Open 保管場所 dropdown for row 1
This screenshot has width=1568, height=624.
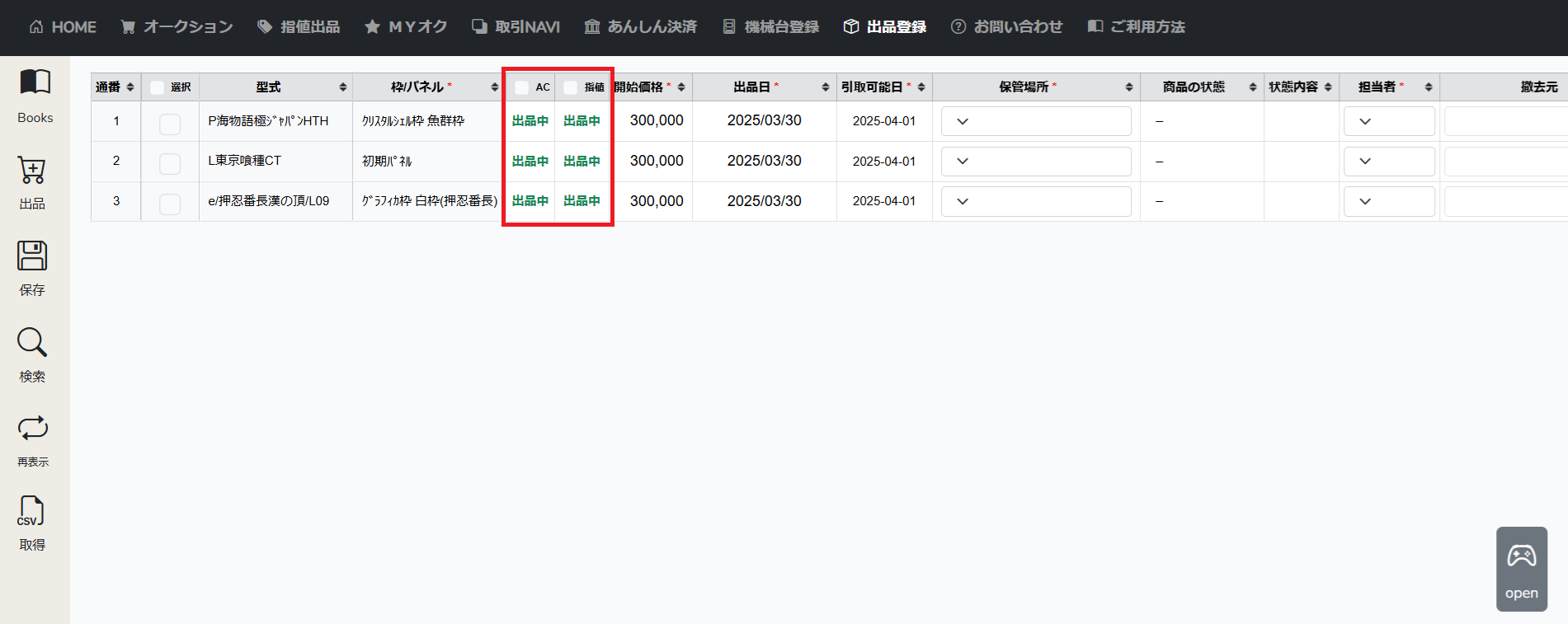coord(1036,121)
